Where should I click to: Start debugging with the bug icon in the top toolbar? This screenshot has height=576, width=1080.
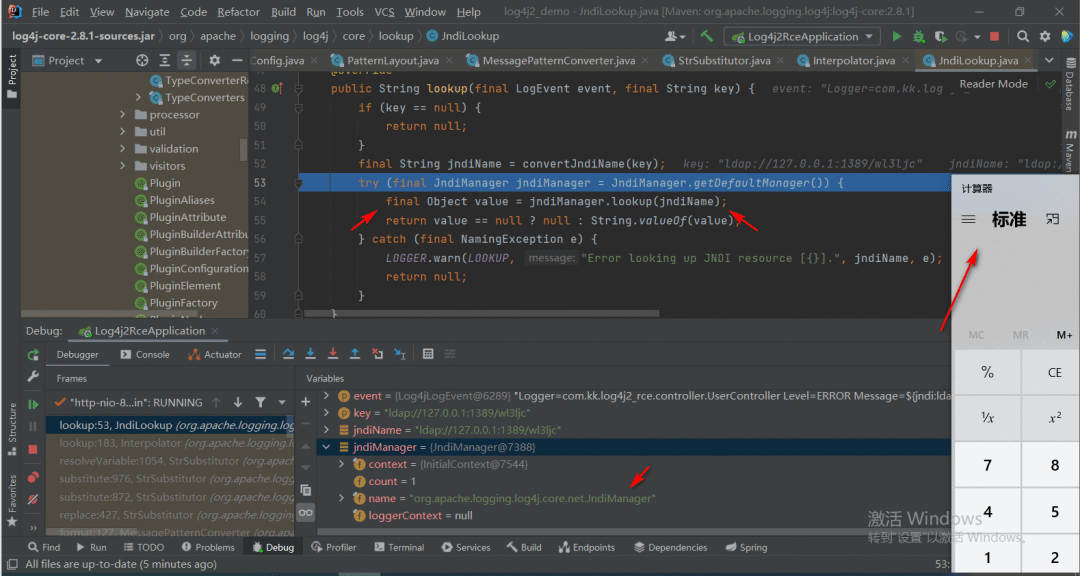pos(918,37)
